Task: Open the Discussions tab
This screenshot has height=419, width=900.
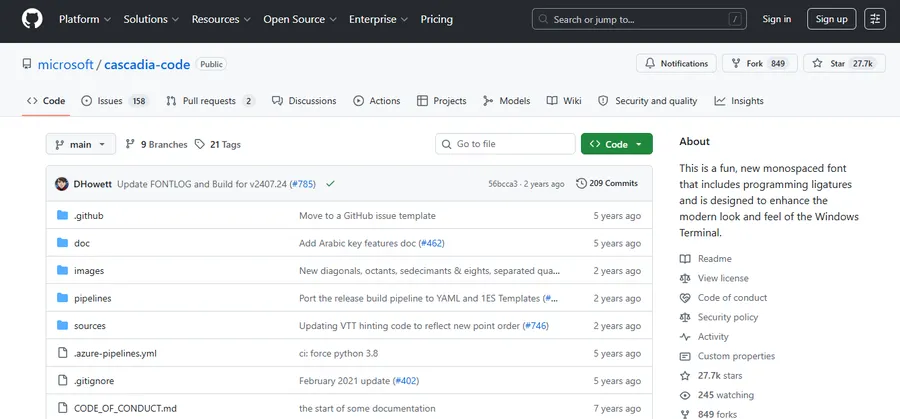Action: click(304, 101)
